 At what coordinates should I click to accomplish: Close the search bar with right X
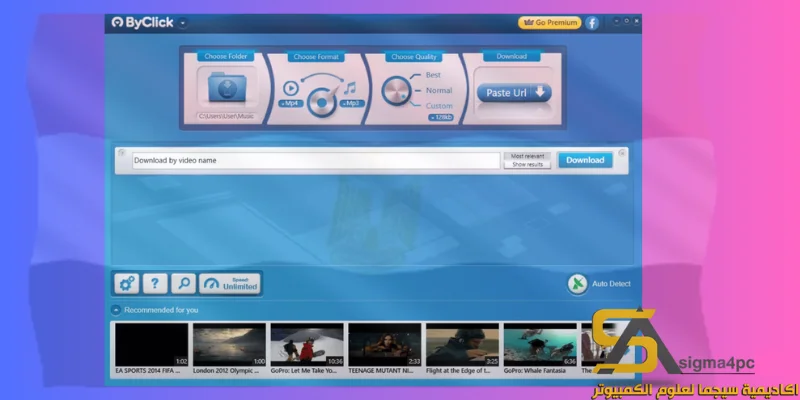pos(622,153)
